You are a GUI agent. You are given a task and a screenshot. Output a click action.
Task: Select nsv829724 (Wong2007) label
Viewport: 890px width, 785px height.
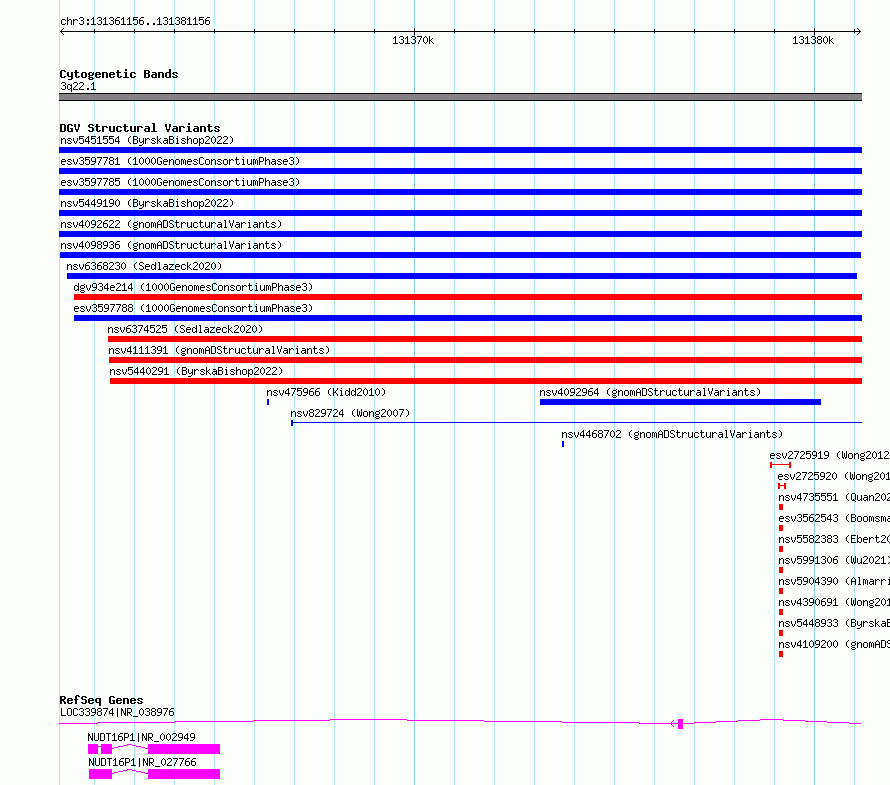(x=350, y=413)
